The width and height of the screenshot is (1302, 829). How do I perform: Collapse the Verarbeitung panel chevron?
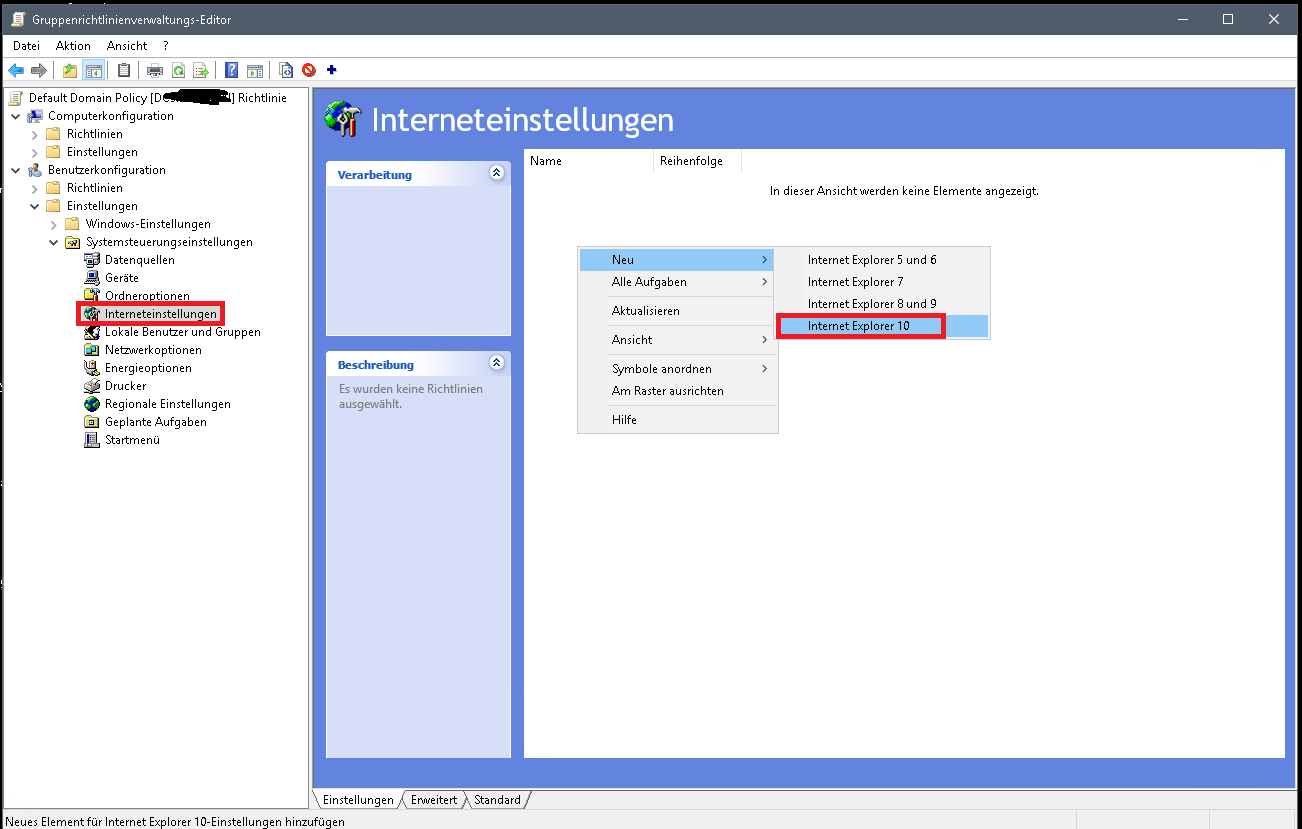[x=496, y=173]
